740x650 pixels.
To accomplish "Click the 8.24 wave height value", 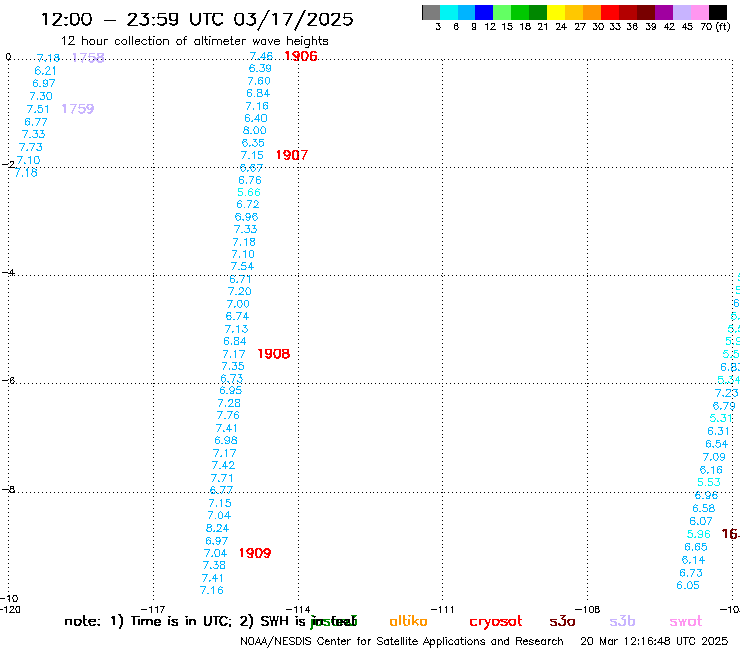I will (x=217, y=528).
